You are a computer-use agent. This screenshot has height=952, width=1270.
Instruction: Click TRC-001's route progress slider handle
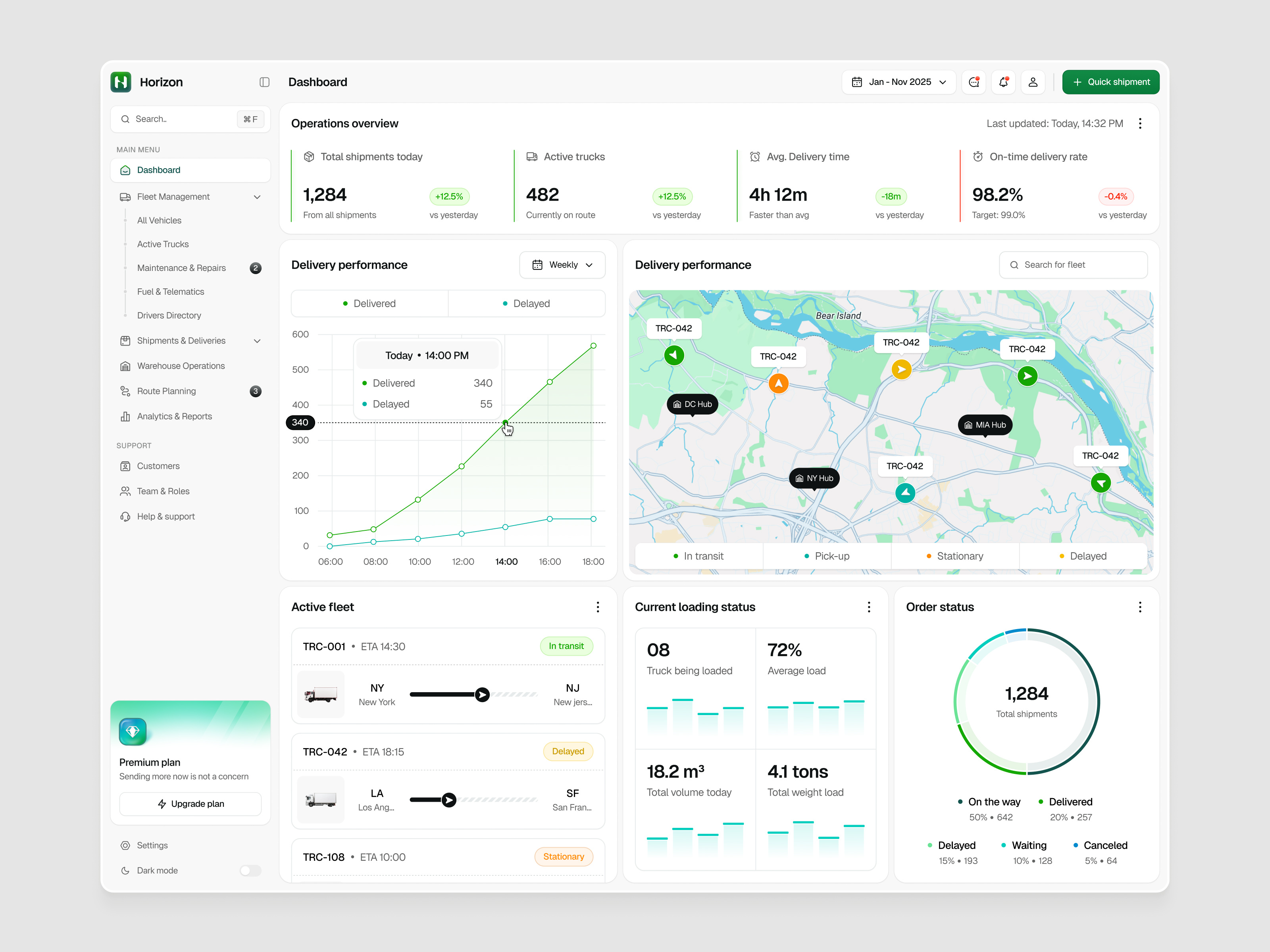pyautogui.click(x=482, y=694)
